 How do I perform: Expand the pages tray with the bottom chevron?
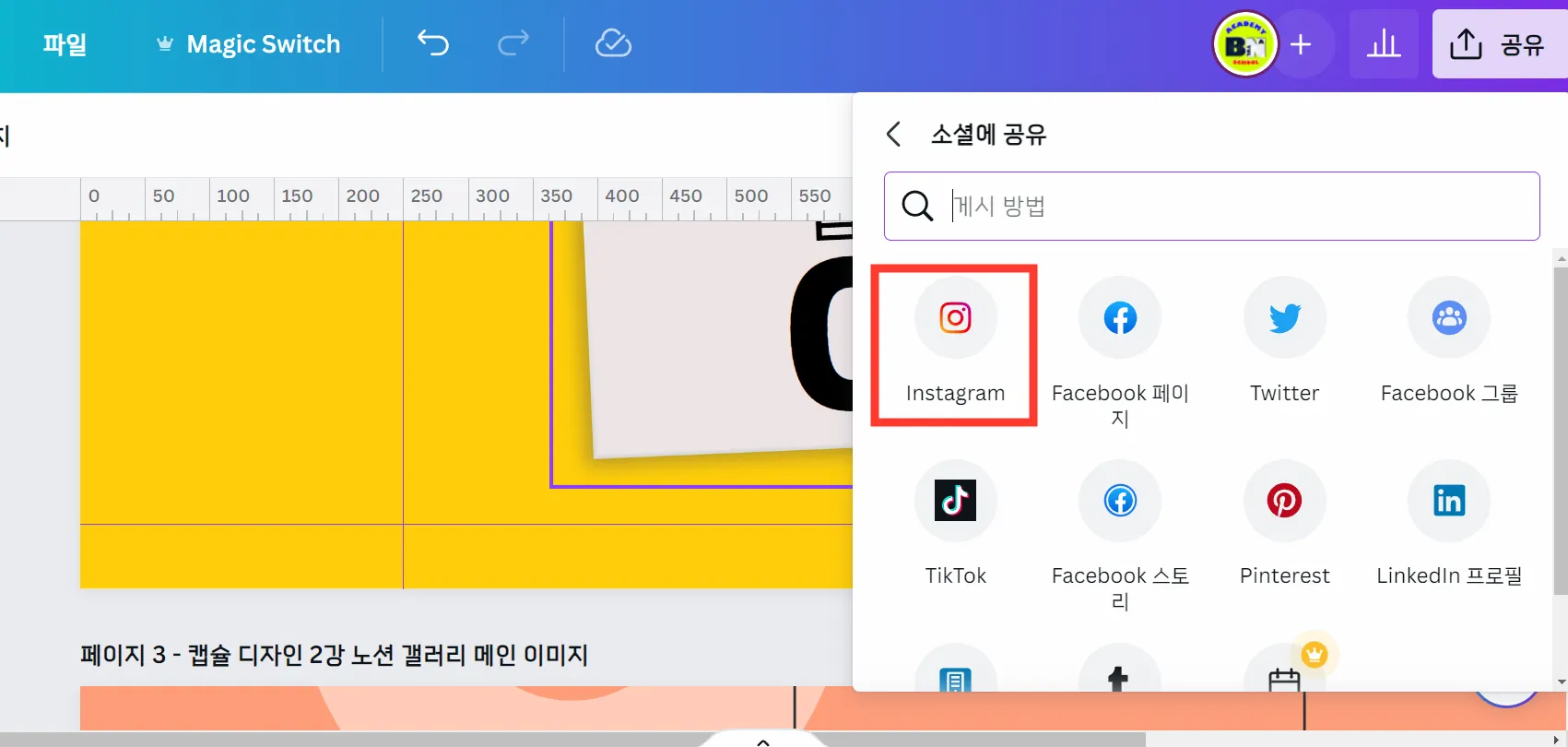pyautogui.click(x=763, y=741)
